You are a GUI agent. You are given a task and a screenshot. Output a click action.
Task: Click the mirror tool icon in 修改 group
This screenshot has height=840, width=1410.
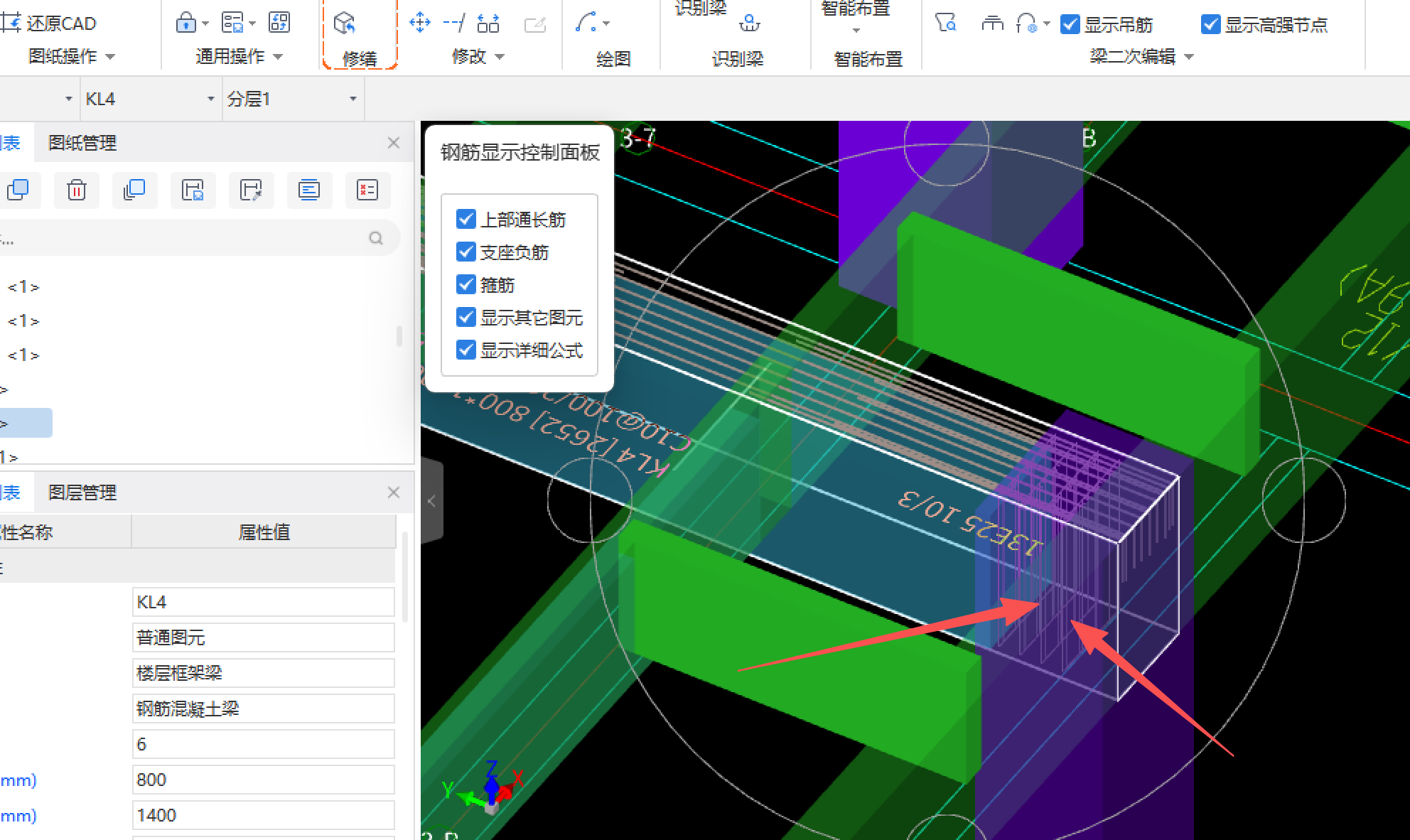click(488, 23)
